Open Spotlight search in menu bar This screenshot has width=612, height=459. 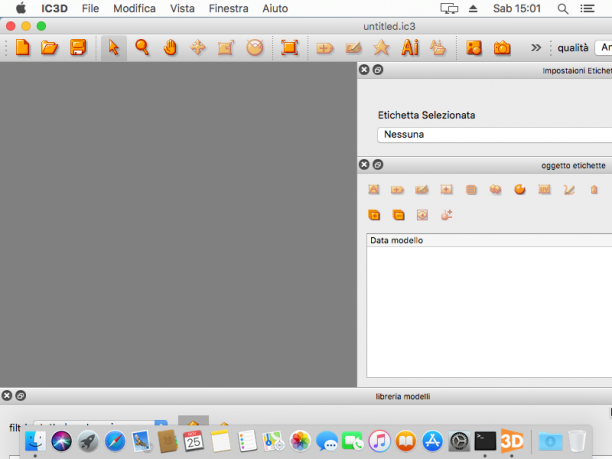coord(562,9)
